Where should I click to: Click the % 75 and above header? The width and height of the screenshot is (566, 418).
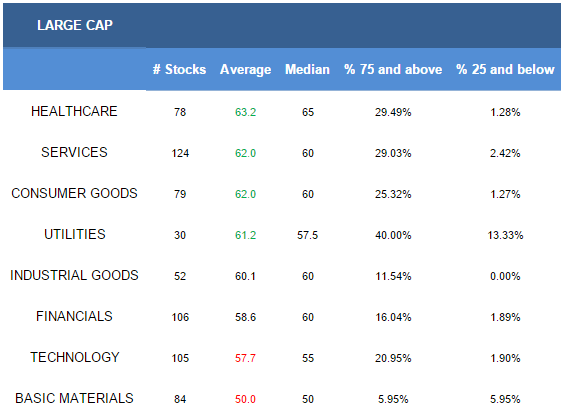click(x=393, y=69)
